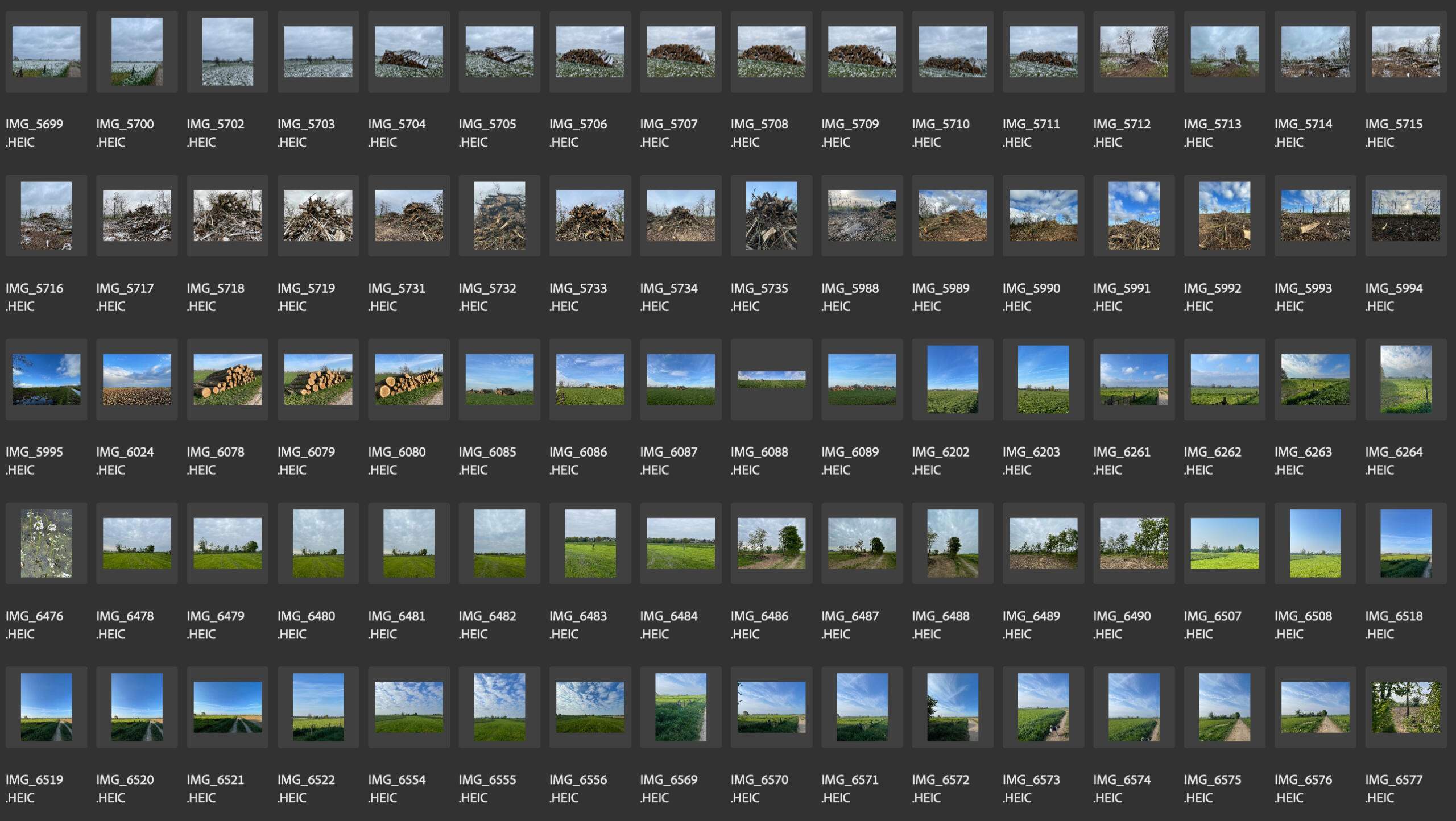Viewport: 1456px width, 821px height.
Task: Click IMG_6555.HEIC cloudy sky thumbnail
Action: click(499, 707)
